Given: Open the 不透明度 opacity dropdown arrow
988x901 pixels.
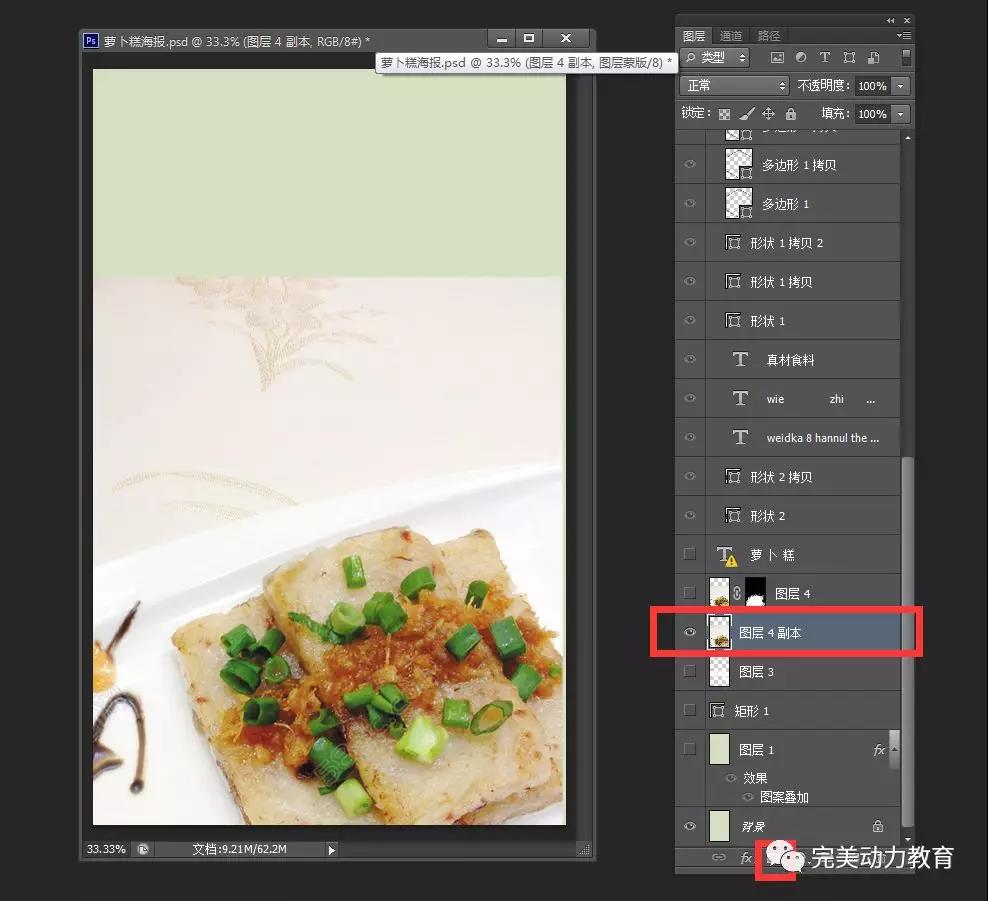Looking at the screenshot, I should (901, 86).
